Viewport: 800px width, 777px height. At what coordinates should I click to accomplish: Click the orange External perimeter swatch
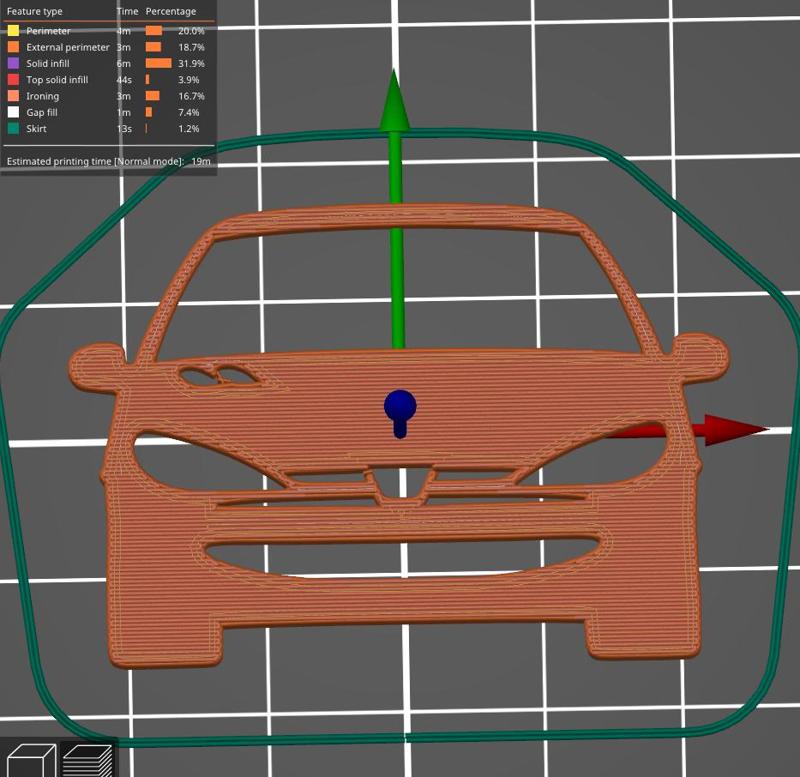click(13, 47)
